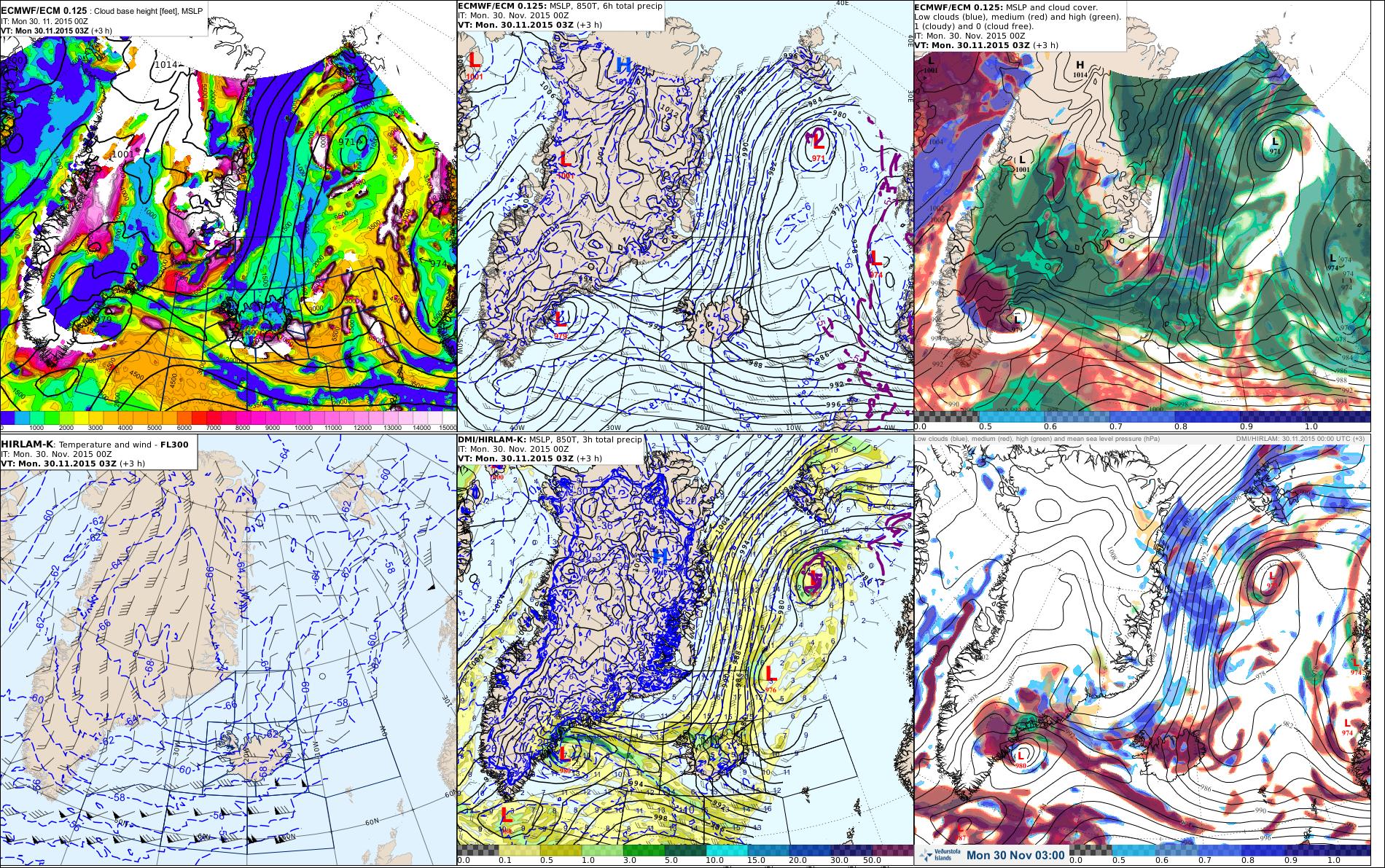This screenshot has height=868, width=1385.
Task: Open the HIRLAM-K FL300 temperature and wind map
Action: 228,650
